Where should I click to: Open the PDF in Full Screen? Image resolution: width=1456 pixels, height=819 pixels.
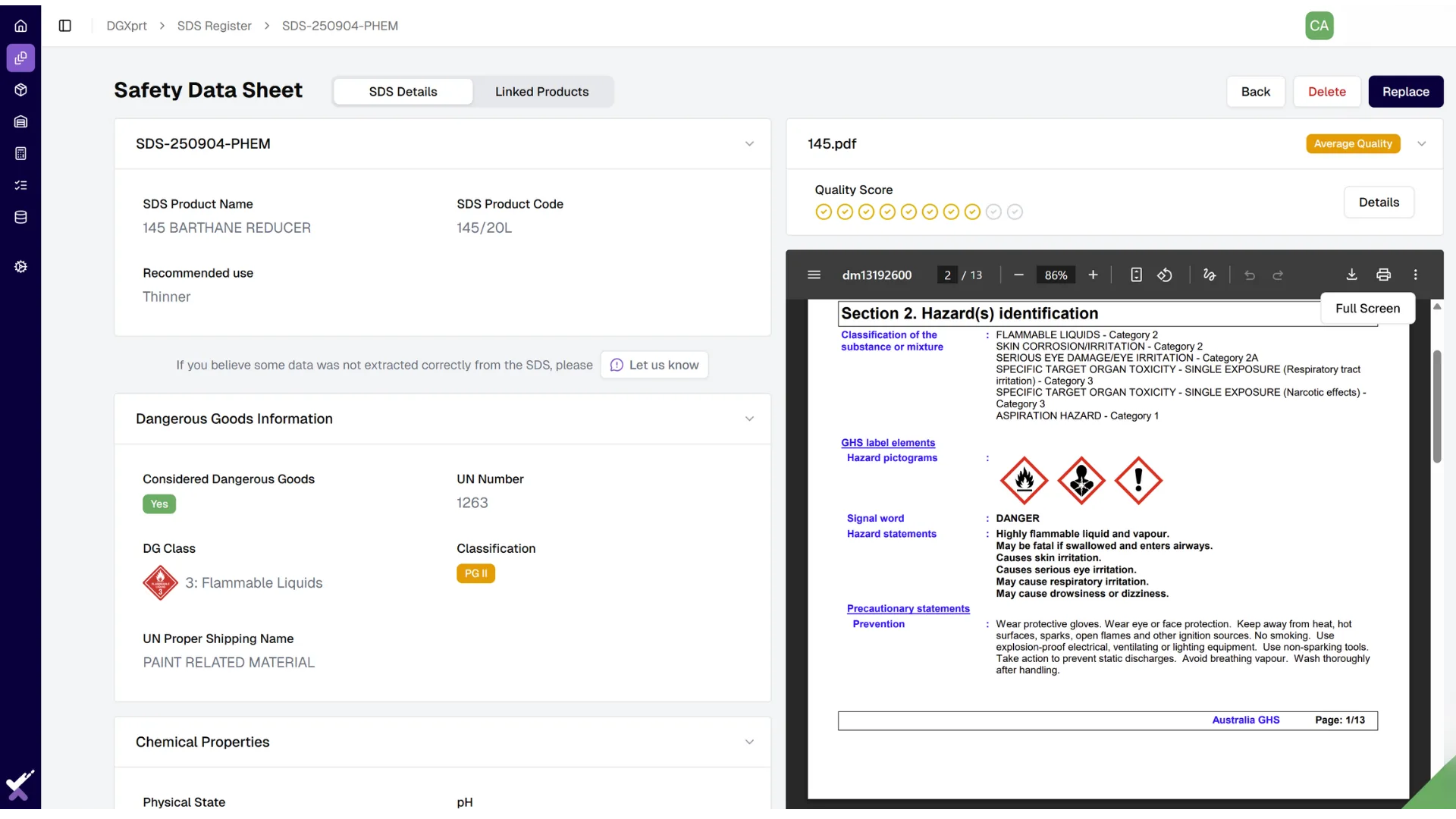pyautogui.click(x=1367, y=309)
